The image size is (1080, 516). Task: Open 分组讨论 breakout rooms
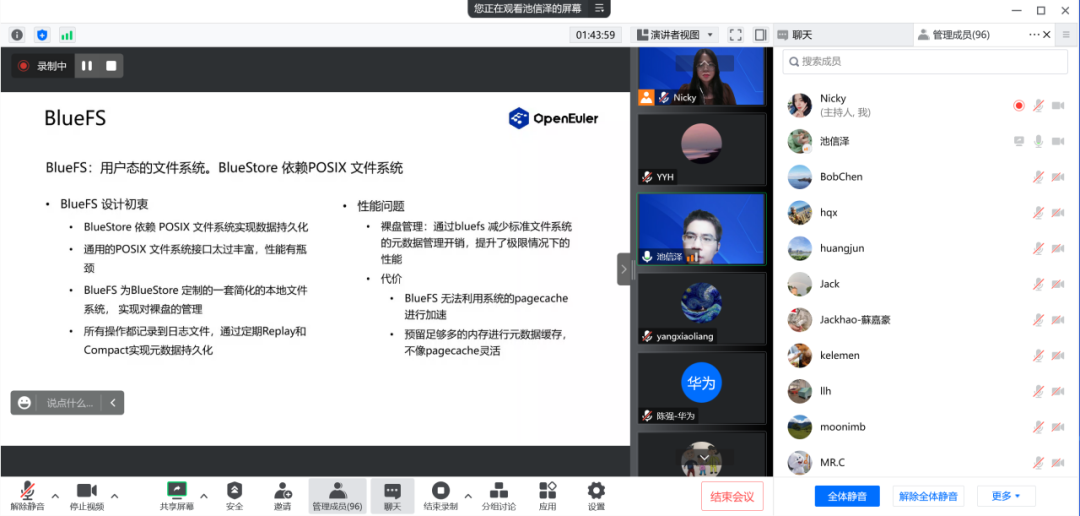[496, 490]
